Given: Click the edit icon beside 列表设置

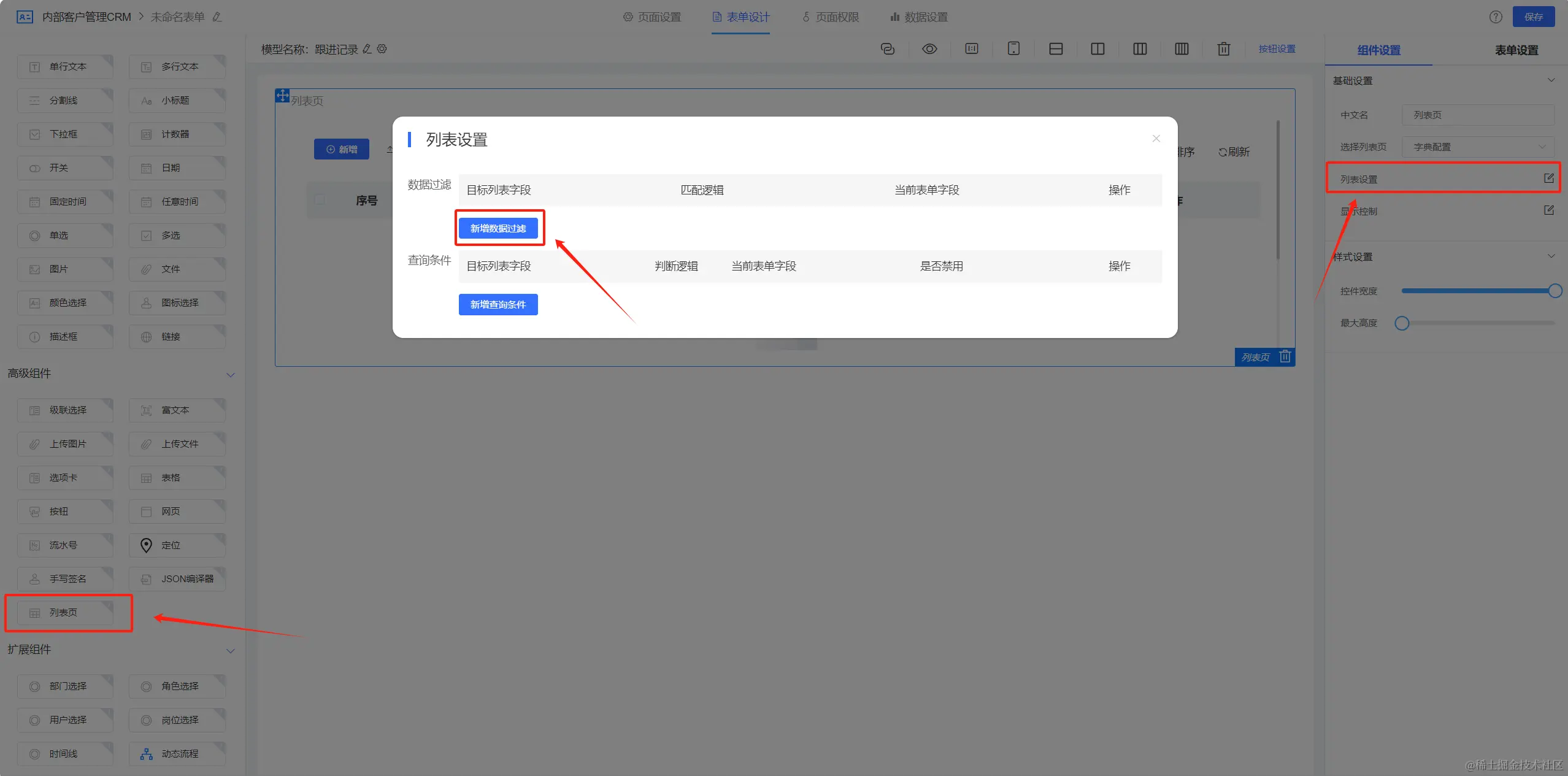Looking at the screenshot, I should coord(1548,179).
